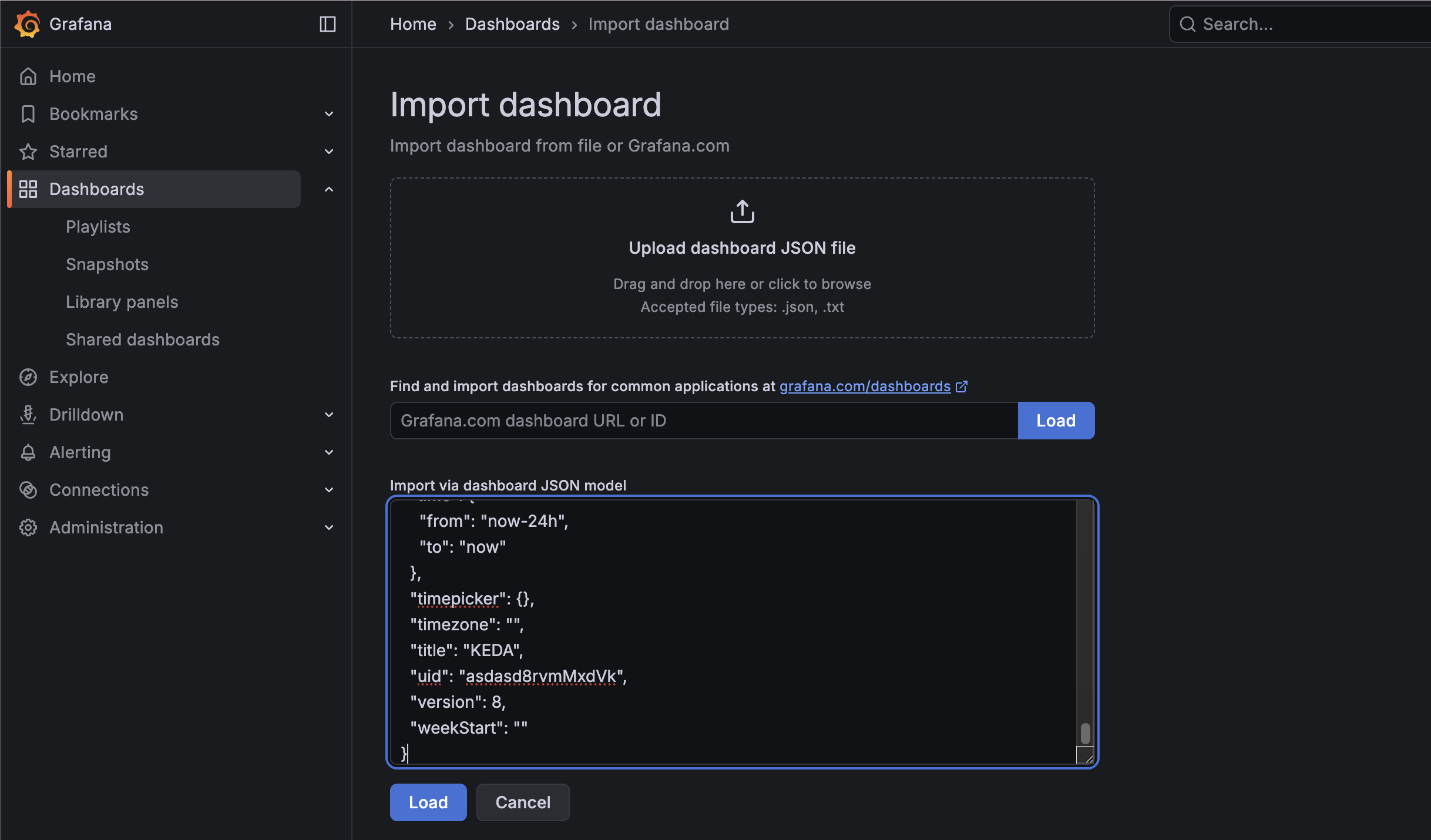Expand the Drilldown section chevron
The width and height of the screenshot is (1431, 840).
[x=329, y=415]
